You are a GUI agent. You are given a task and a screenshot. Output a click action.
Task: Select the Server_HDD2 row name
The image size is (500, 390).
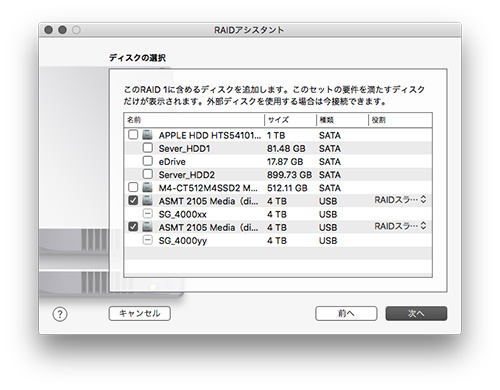[x=187, y=175]
